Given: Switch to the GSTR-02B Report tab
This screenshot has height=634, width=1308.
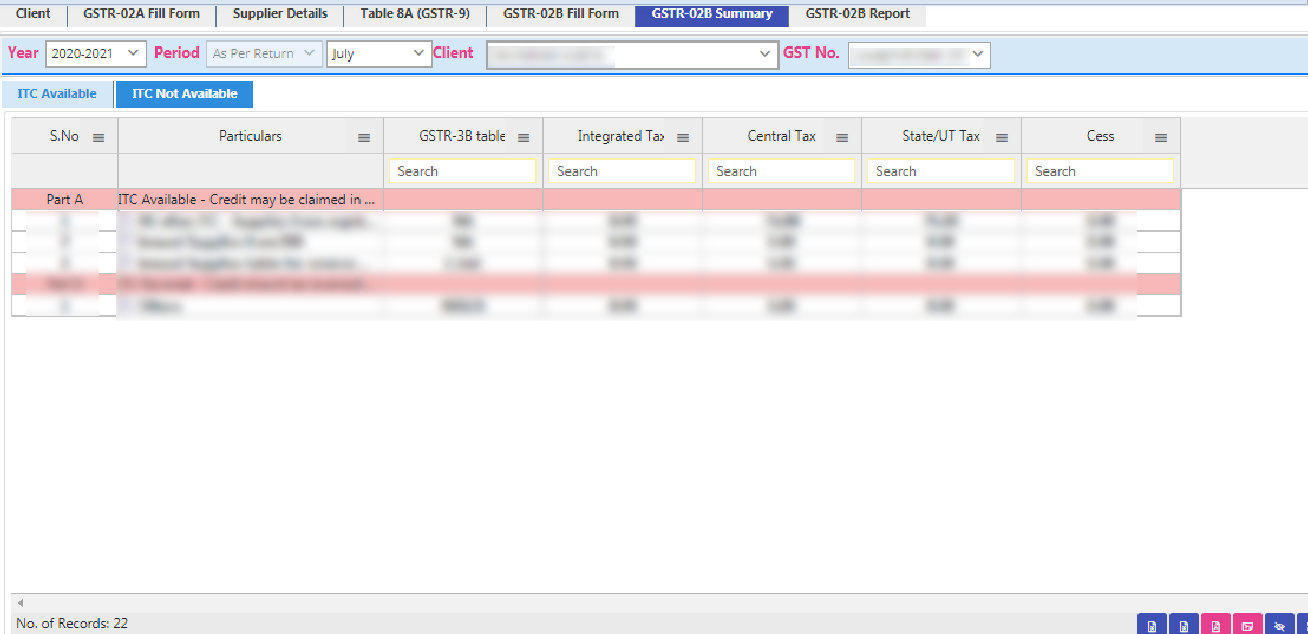Looking at the screenshot, I should pos(857,14).
